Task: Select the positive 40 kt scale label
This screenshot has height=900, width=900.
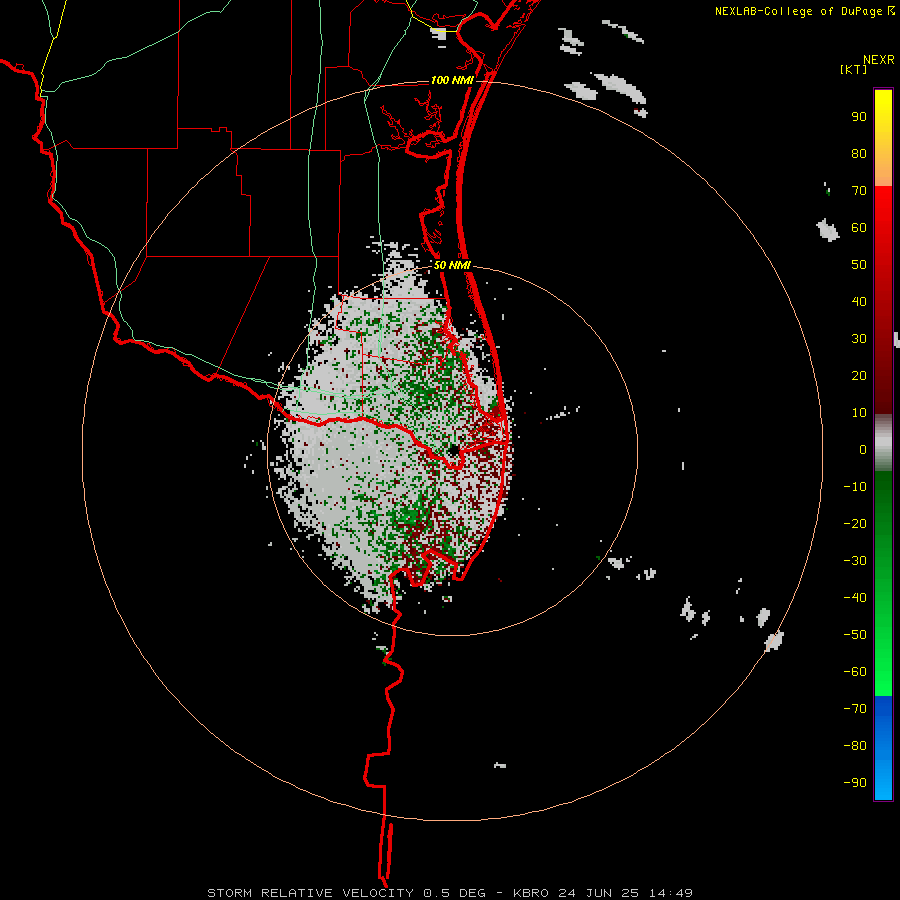Action: [x=859, y=302]
